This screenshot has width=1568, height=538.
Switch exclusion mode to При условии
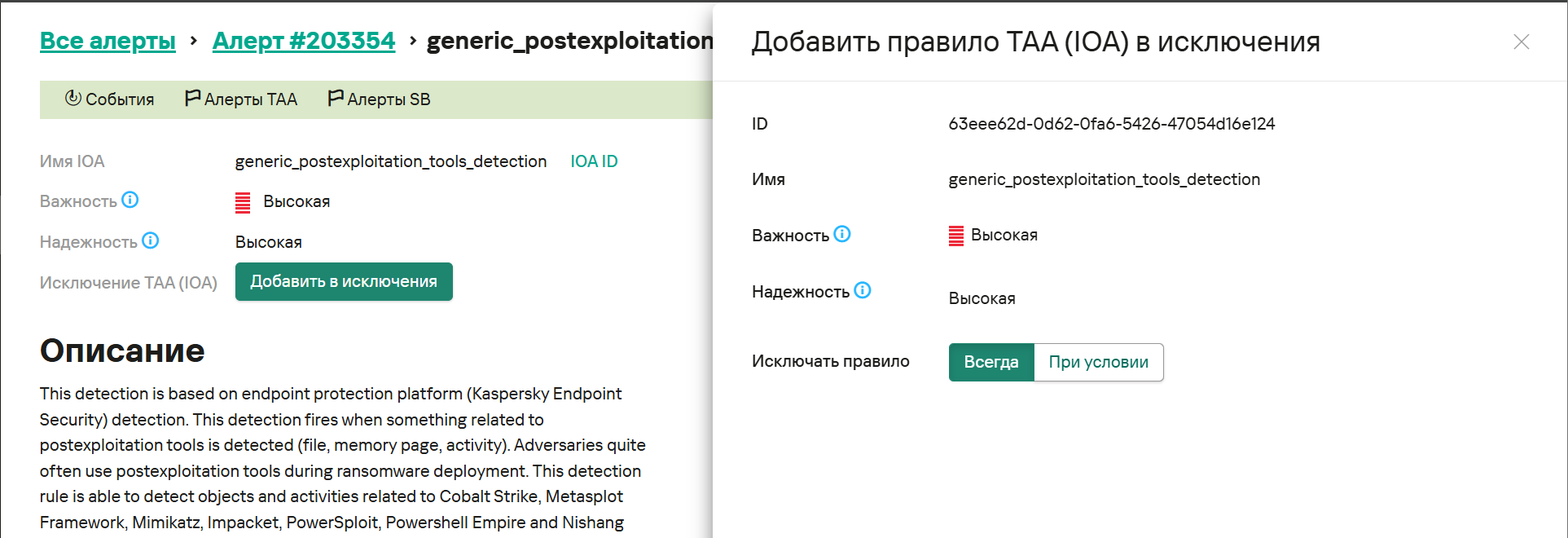pos(1098,362)
